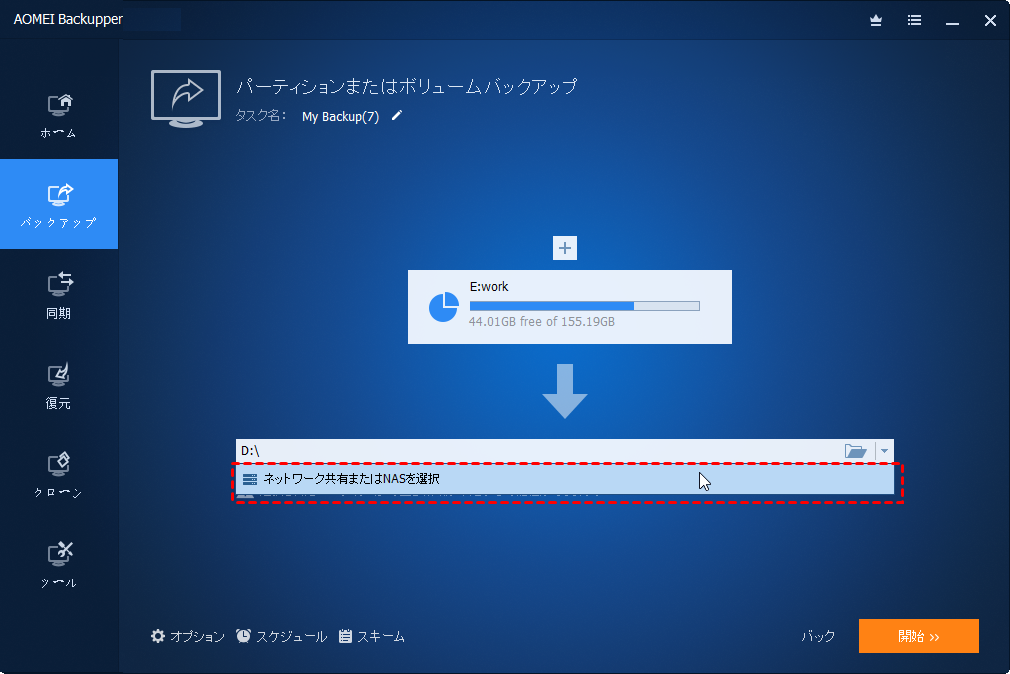Viewport: 1010px width, 674px height.
Task: Open the 復元 (Restore) sidebar section
Action: pyautogui.click(x=59, y=385)
